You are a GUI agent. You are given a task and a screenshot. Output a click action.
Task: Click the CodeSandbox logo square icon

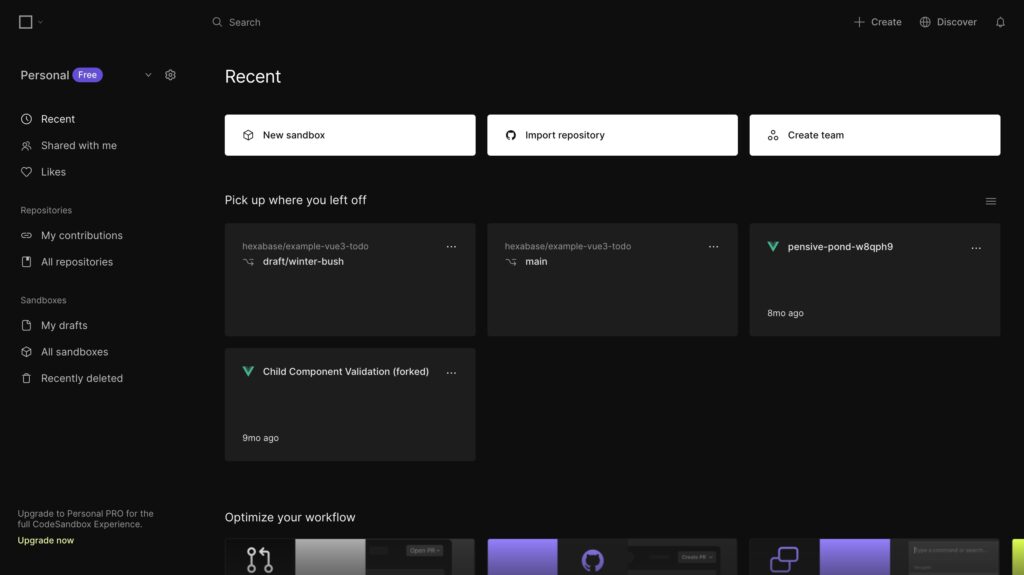click(26, 22)
